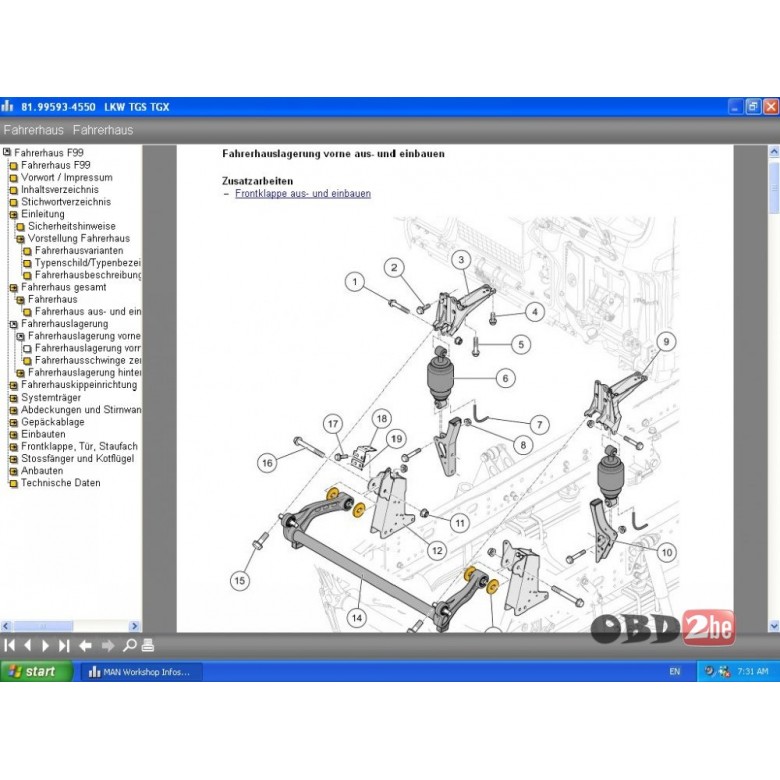Viewport: 780px width, 780px height.
Task: Click the Windows start button
Action: coord(36,671)
